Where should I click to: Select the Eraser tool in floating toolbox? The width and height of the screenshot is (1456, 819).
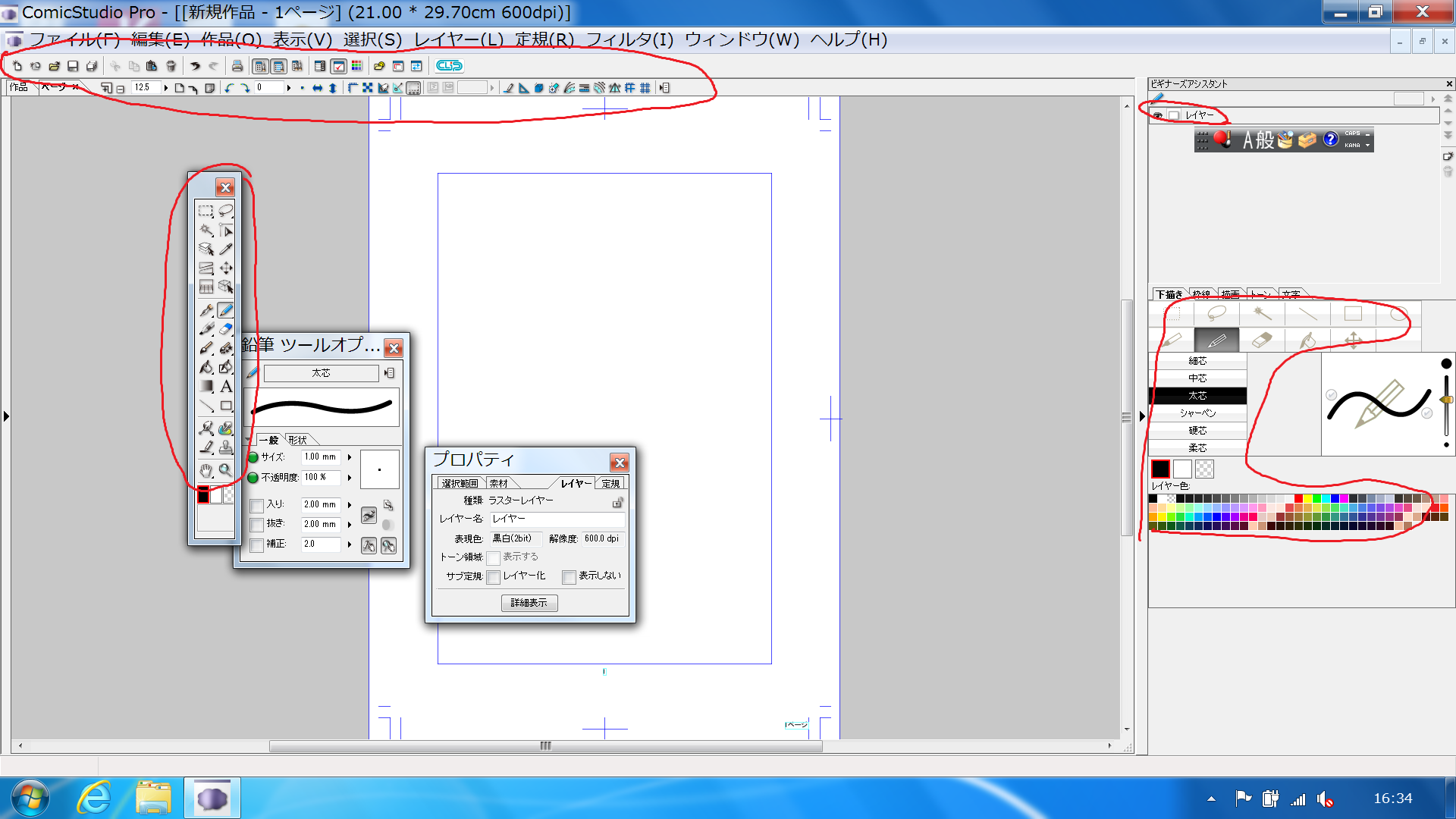tap(226, 329)
